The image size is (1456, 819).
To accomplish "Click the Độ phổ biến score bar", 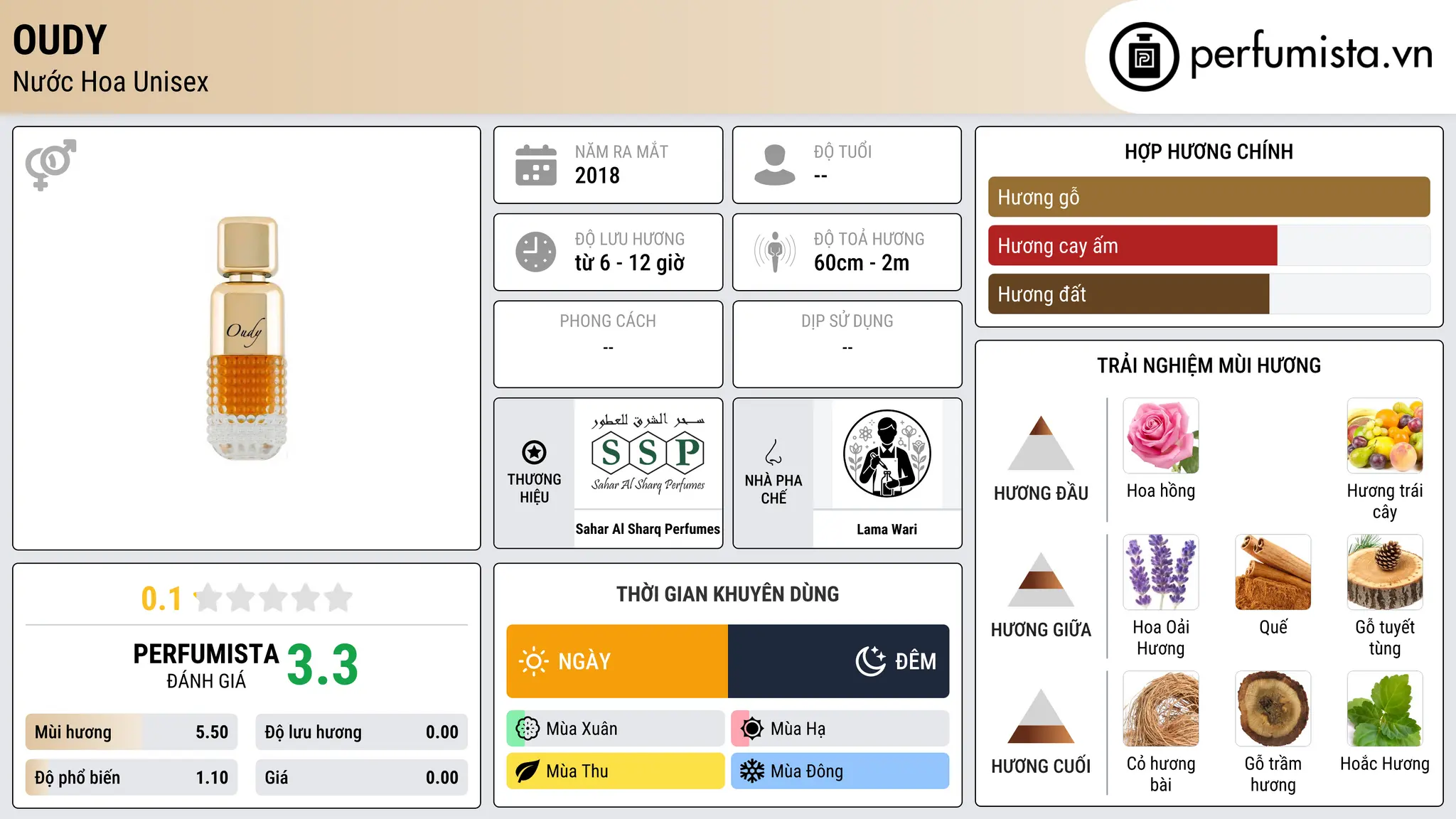I will [x=132, y=778].
